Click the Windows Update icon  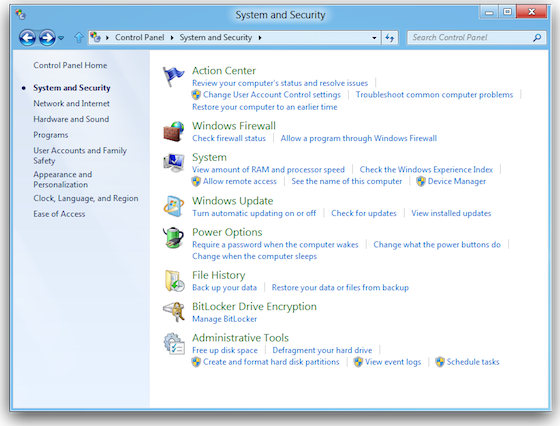tap(174, 206)
